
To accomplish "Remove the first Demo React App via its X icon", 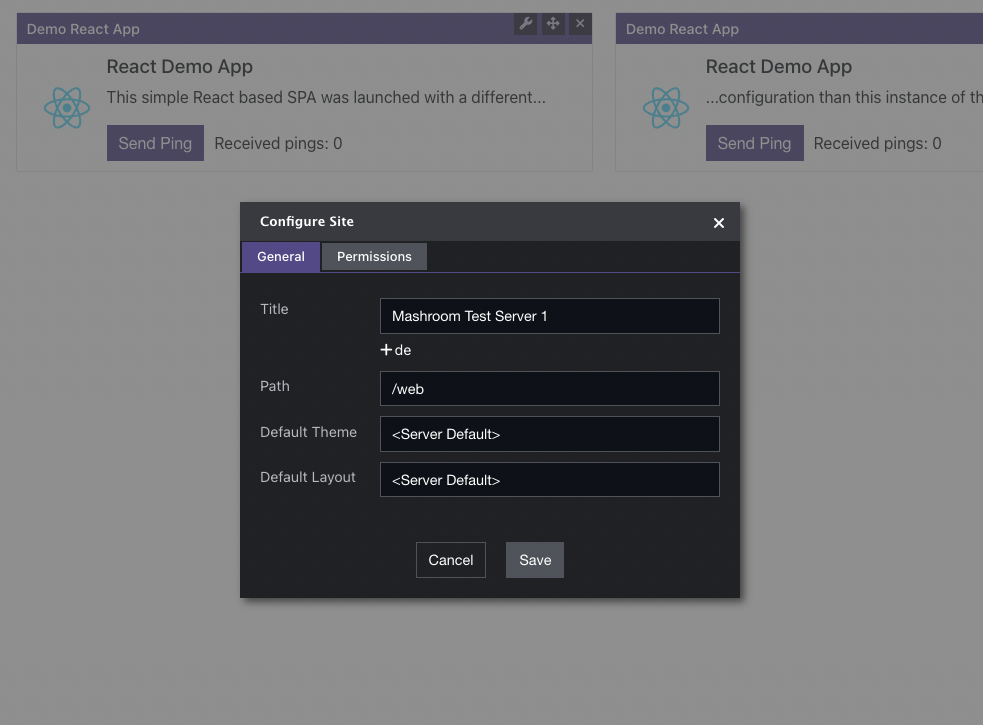I will click(x=580, y=24).
